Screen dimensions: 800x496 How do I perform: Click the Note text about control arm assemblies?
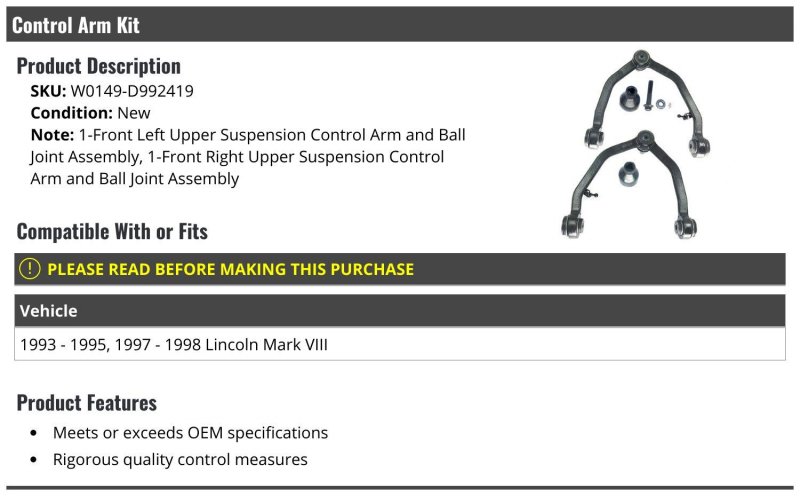(x=247, y=157)
